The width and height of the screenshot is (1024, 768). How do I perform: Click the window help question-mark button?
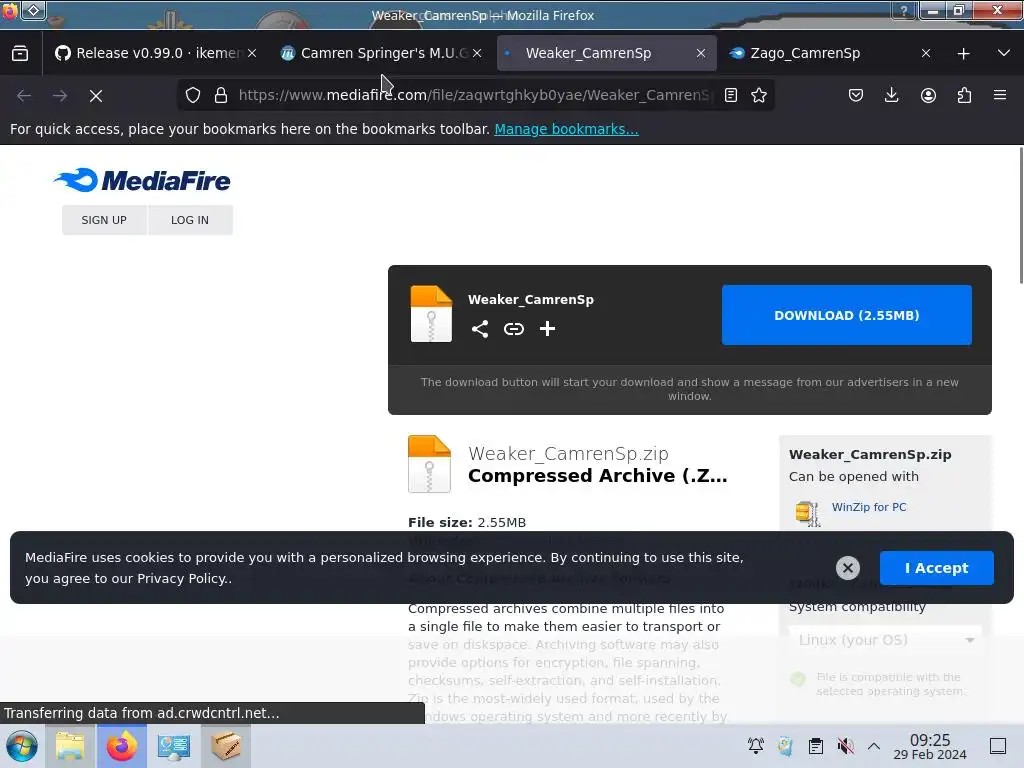[904, 10]
